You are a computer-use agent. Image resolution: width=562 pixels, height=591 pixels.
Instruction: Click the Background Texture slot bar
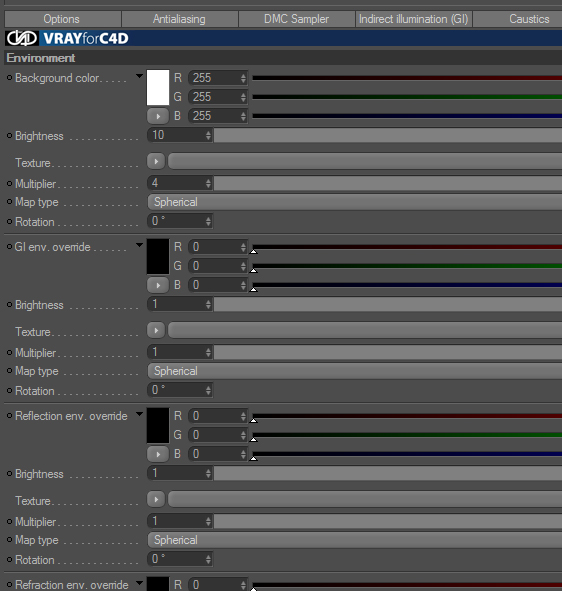click(x=365, y=161)
